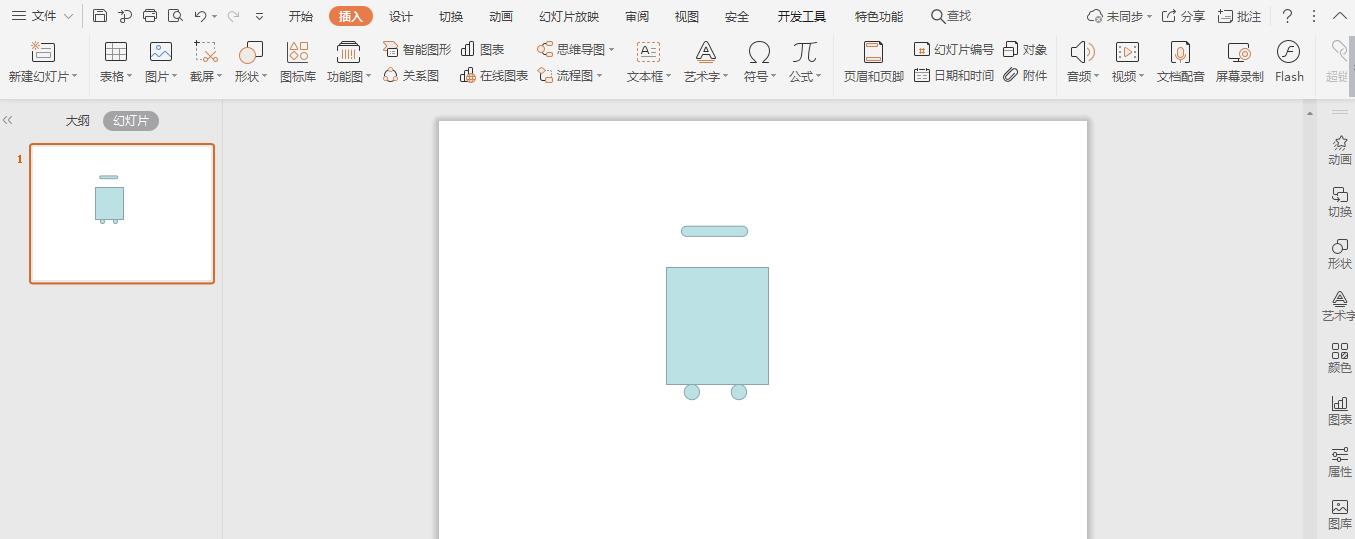Click the 文本框 text box icon

[x=649, y=52]
